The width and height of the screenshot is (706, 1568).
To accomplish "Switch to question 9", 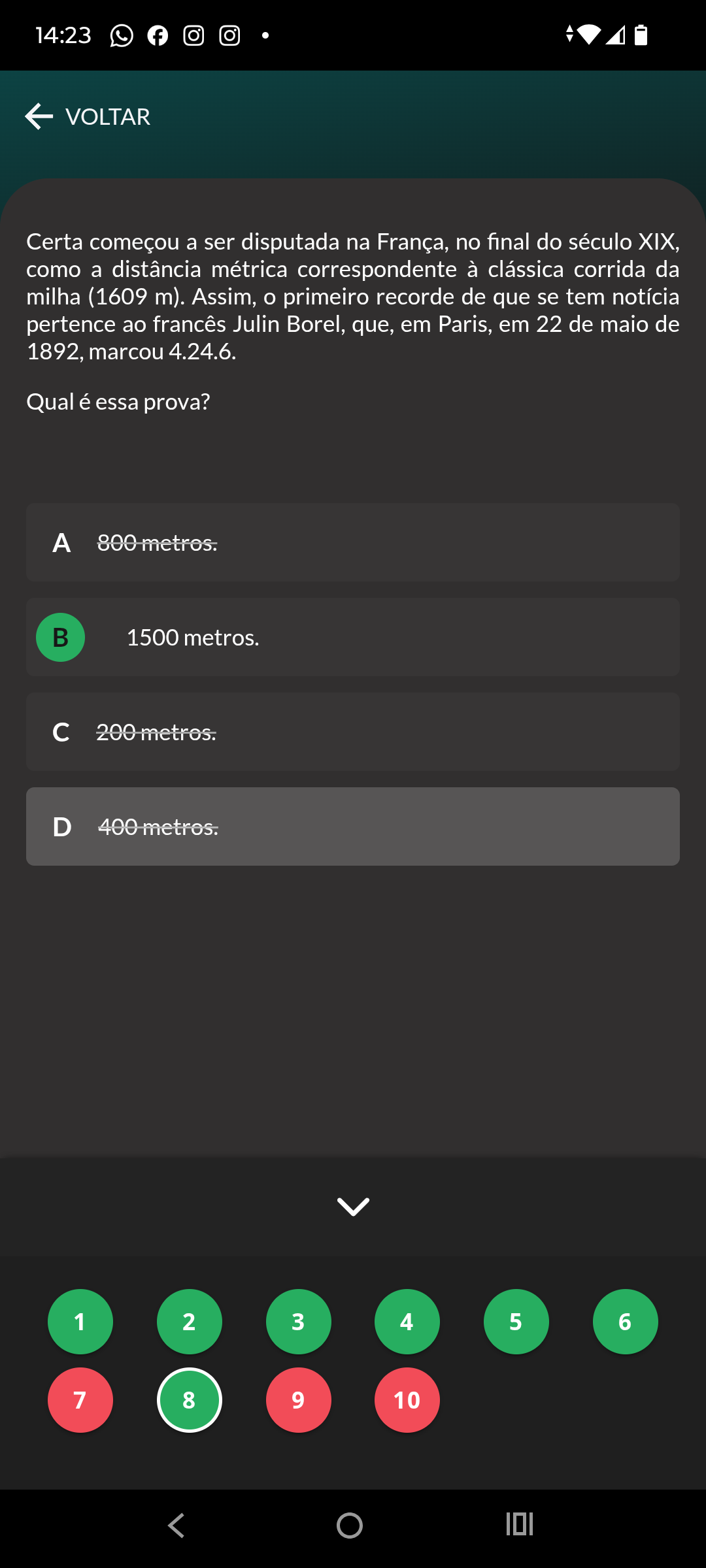I will click(298, 1400).
